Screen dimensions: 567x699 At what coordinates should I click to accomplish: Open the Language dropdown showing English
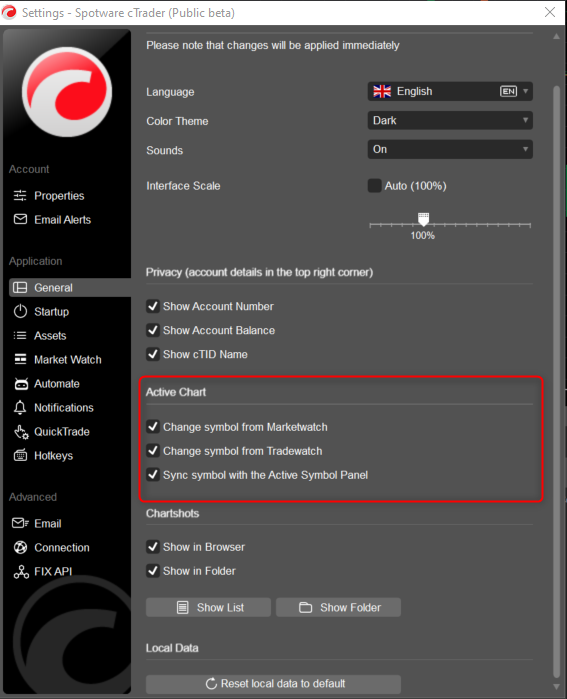click(450, 91)
